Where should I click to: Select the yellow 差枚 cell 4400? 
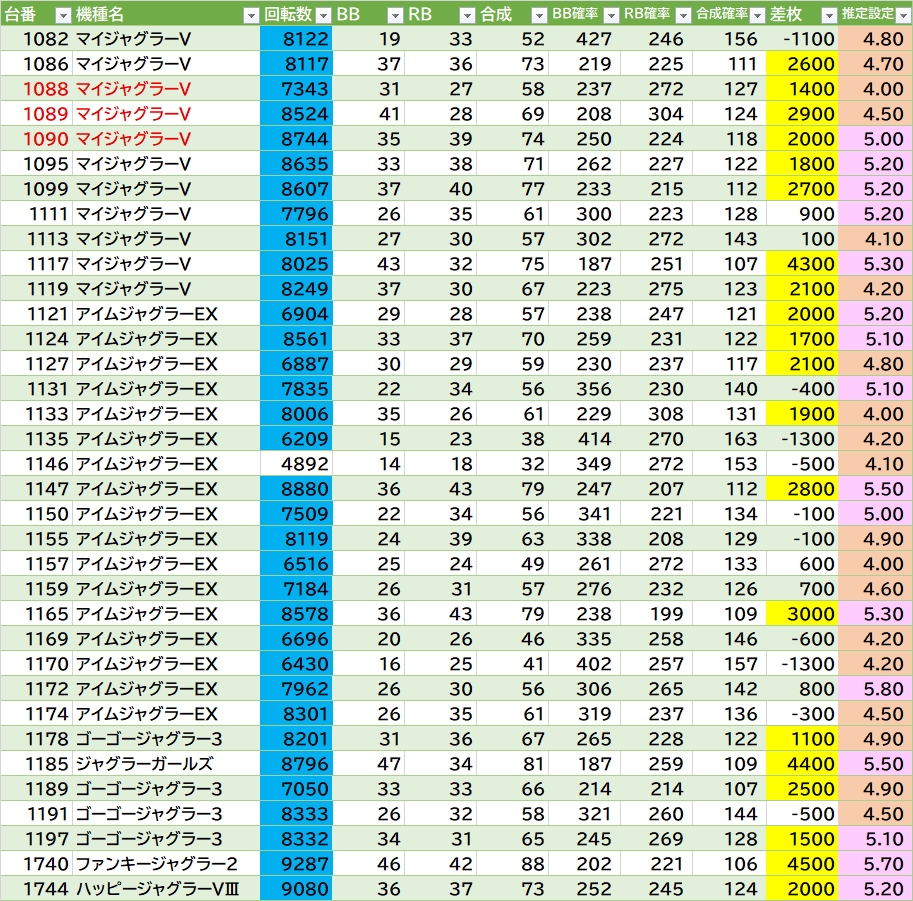[802, 764]
